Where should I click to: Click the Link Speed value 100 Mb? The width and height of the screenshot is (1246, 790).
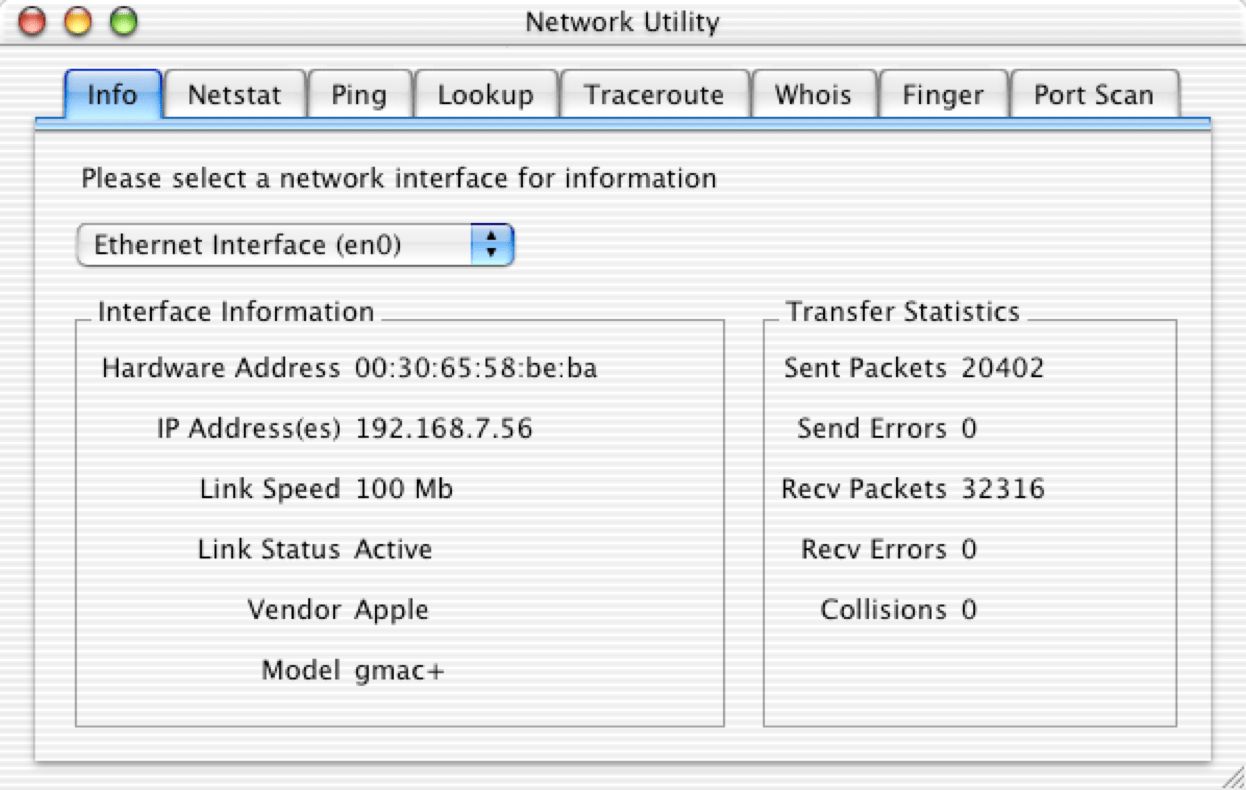tap(404, 489)
